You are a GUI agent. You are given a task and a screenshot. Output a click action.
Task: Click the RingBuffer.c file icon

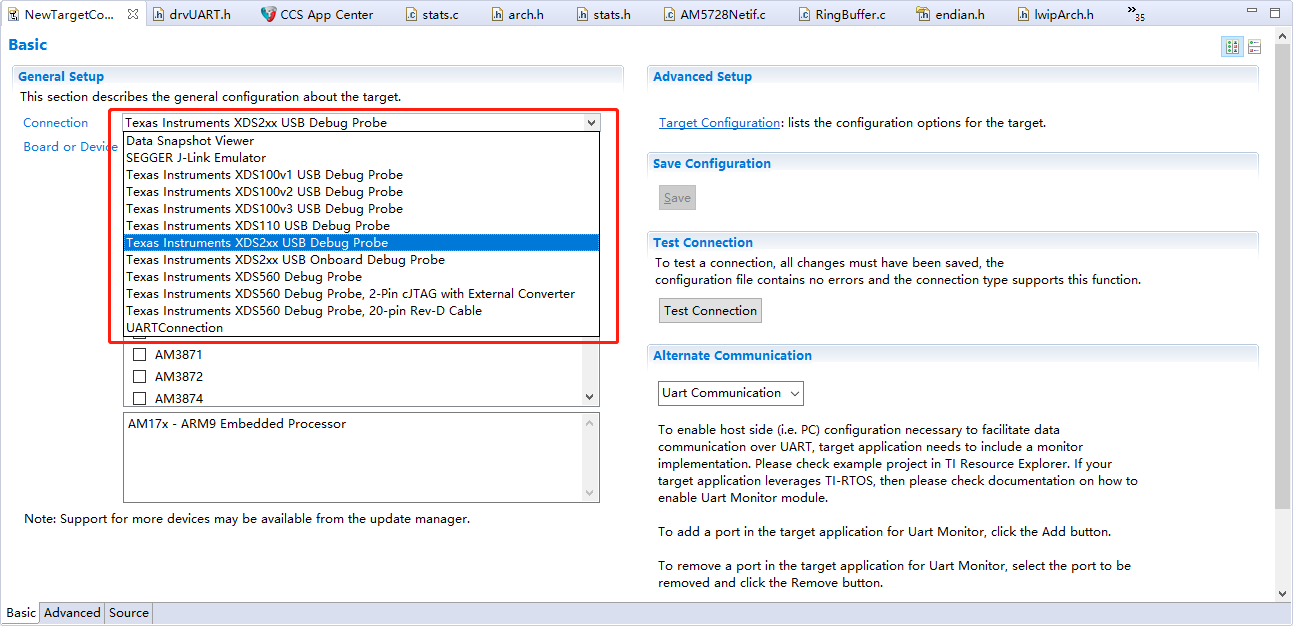[804, 15]
